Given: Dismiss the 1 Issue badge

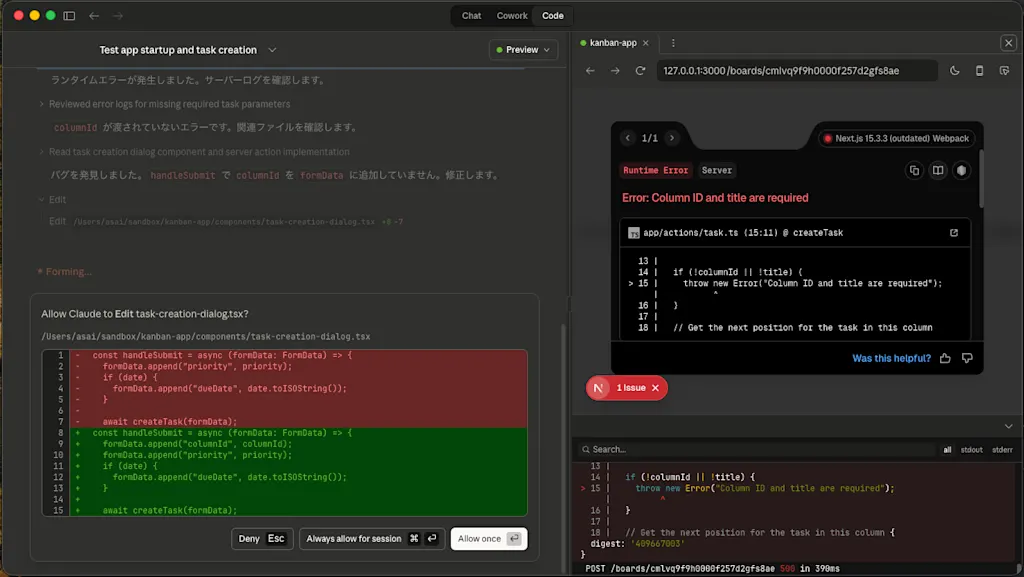Looking at the screenshot, I should click(656, 388).
